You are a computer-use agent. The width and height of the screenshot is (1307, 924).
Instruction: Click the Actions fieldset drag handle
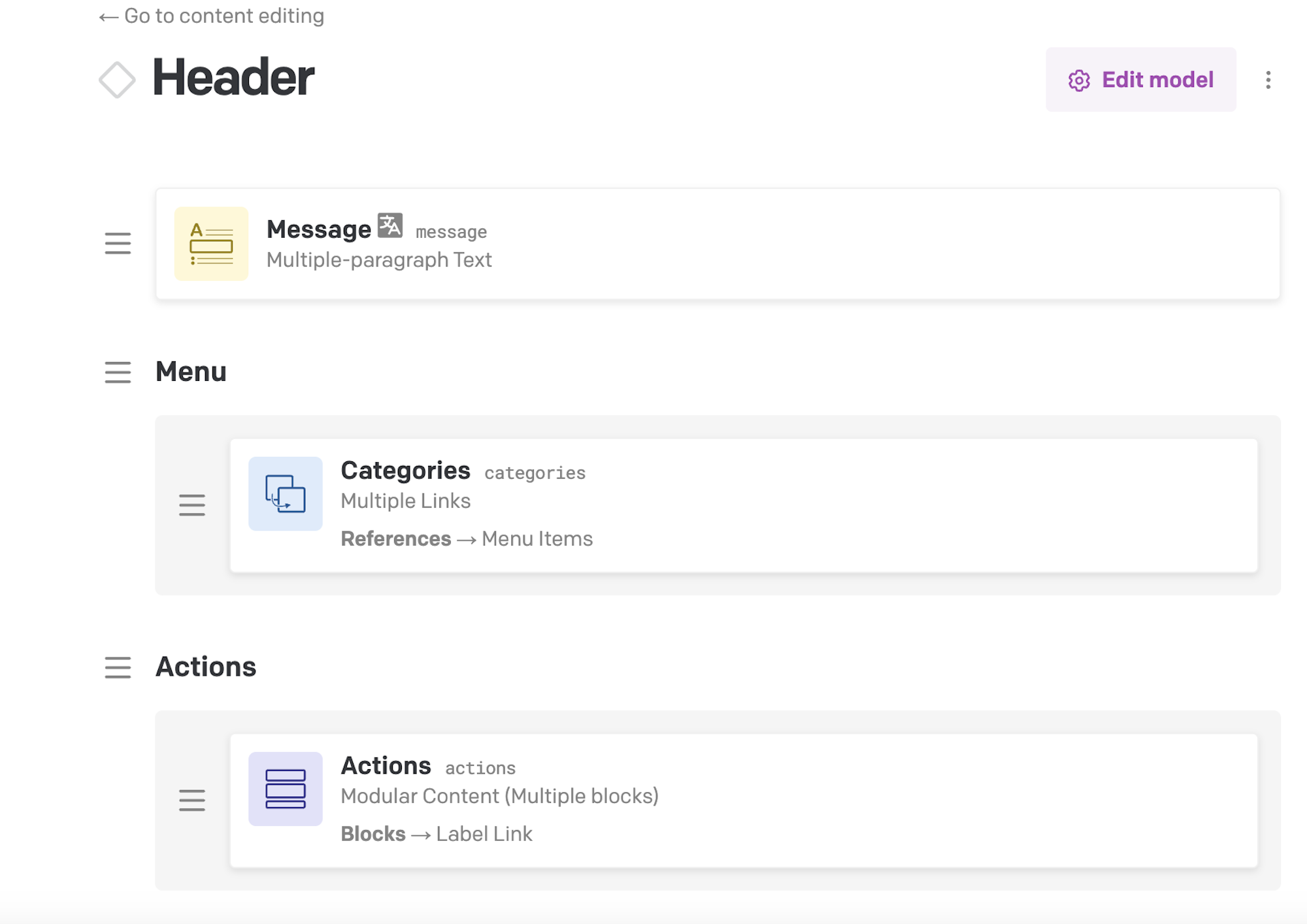118,668
